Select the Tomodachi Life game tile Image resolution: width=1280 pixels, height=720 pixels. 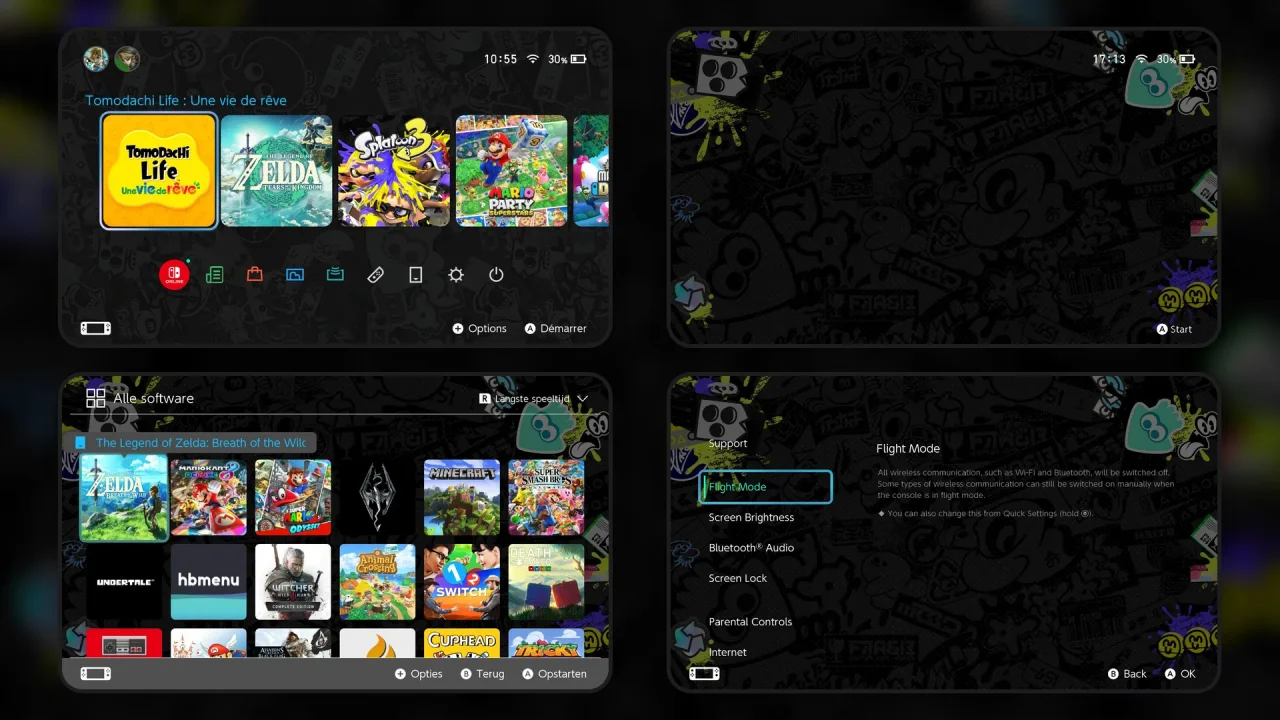159,171
